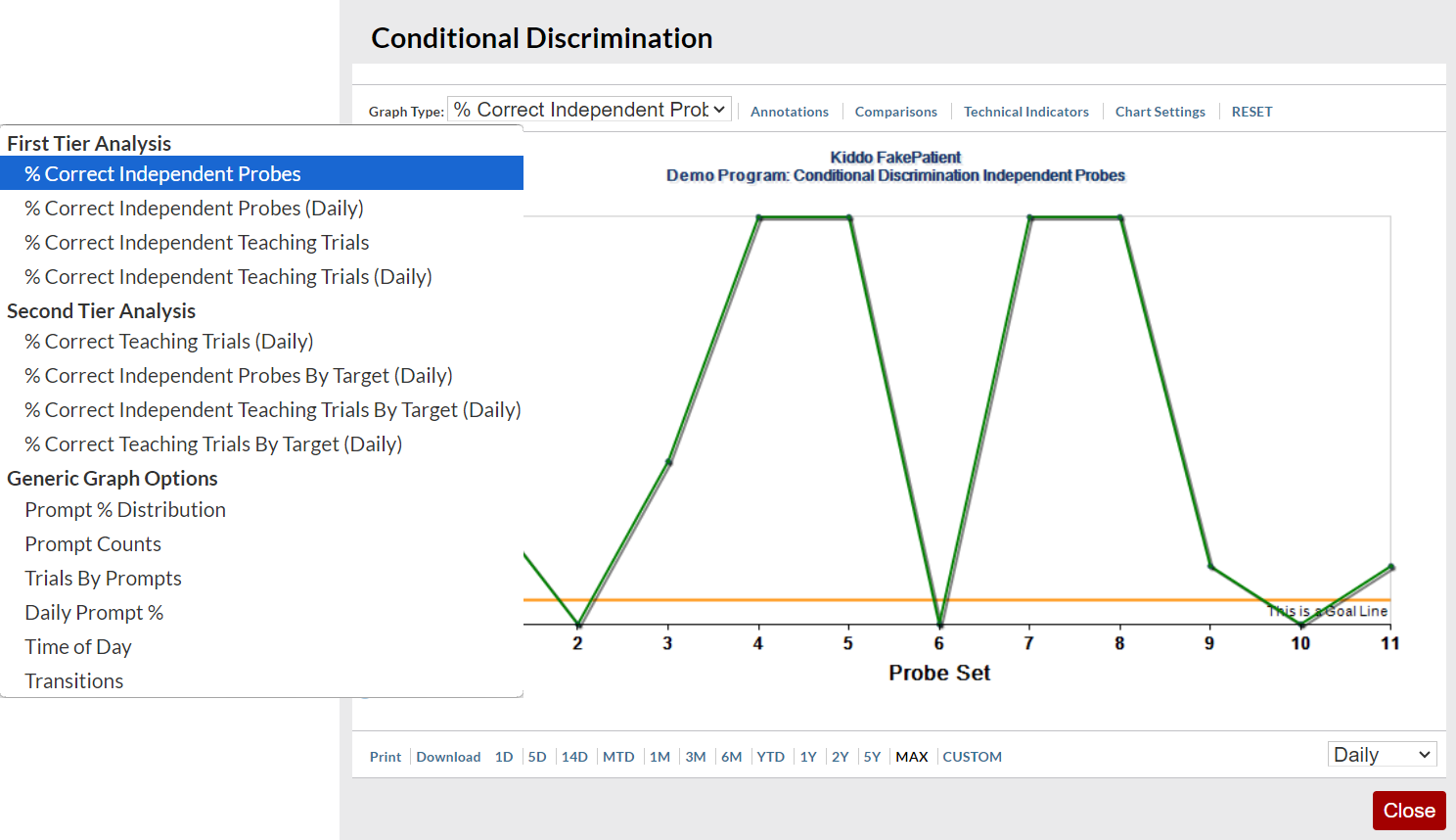This screenshot has height=840, width=1456.
Task: Pick 'Prompt % Distribution' graph option
Action: pos(125,510)
